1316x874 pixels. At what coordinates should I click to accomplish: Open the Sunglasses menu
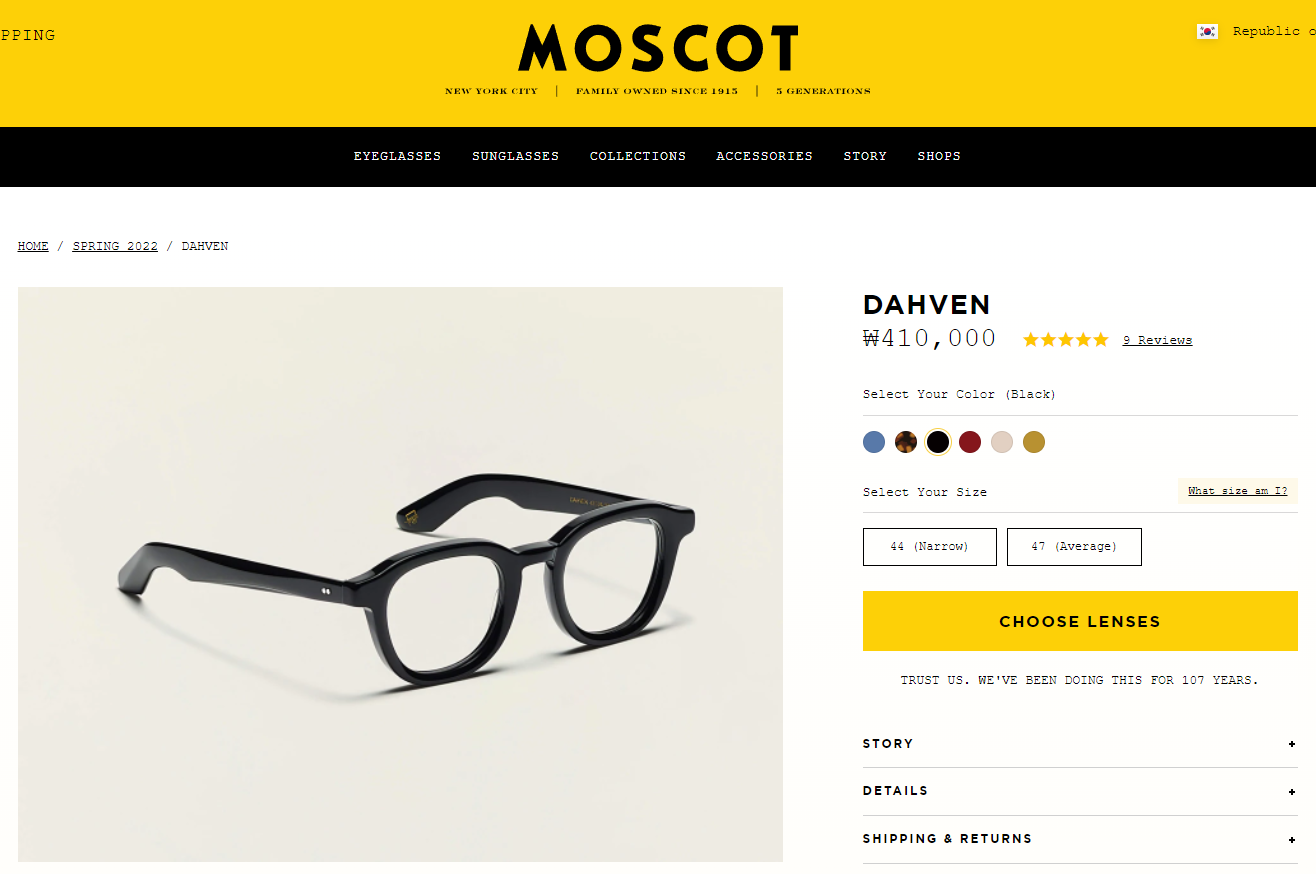pyautogui.click(x=515, y=156)
